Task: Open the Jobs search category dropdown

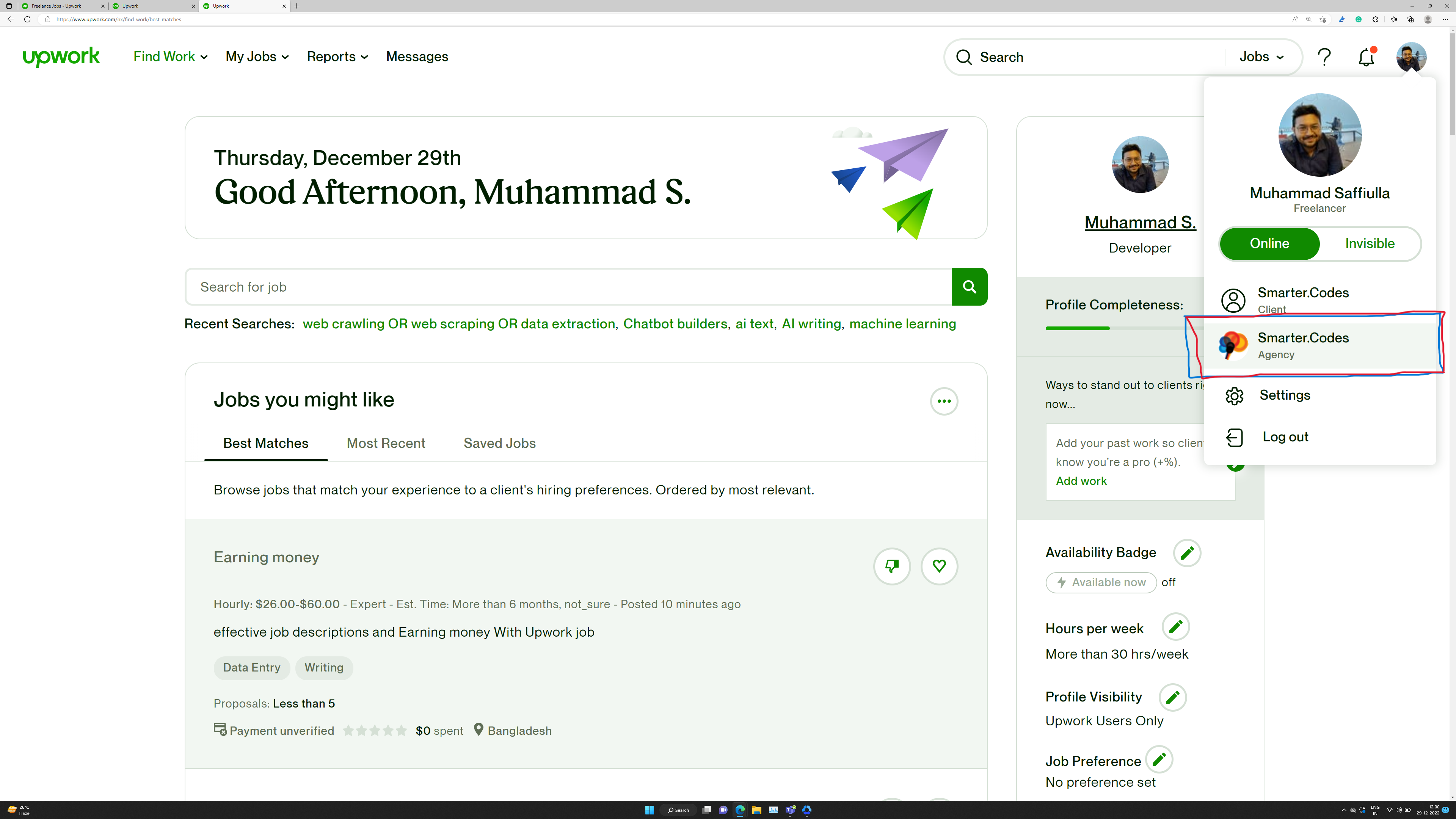Action: pyautogui.click(x=1261, y=56)
